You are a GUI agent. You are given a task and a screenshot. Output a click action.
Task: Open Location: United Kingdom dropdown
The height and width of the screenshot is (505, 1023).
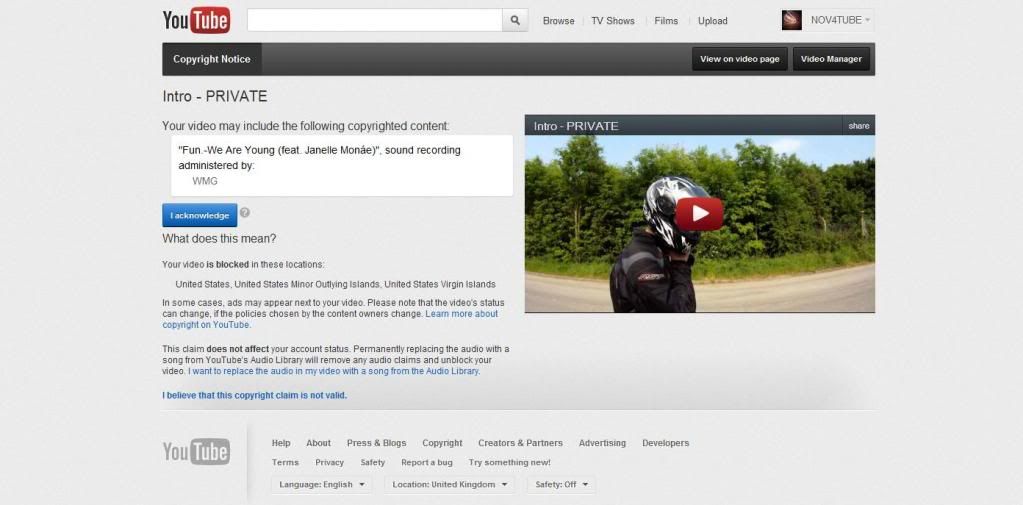tap(449, 484)
